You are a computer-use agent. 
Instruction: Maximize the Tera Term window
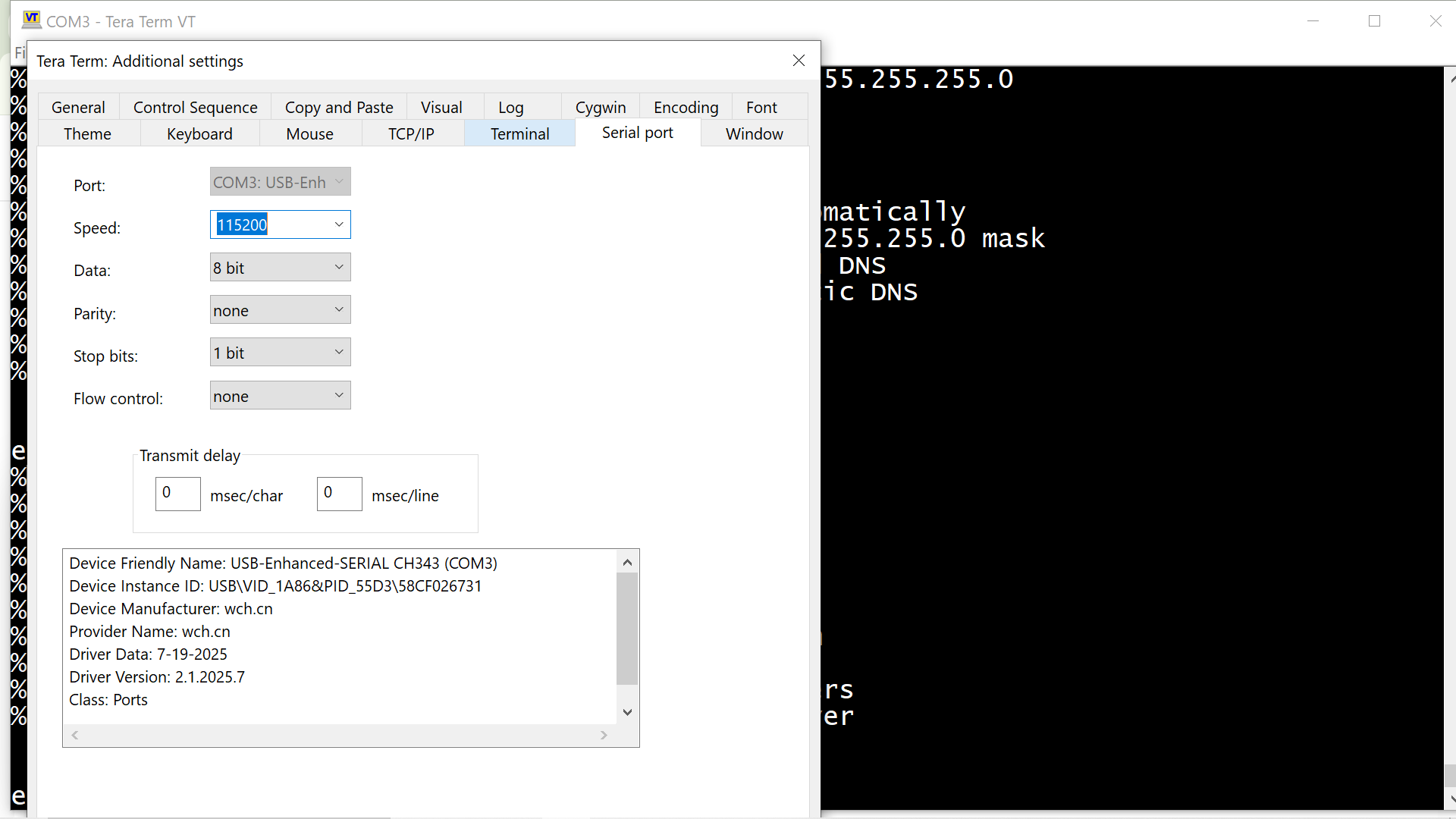1374,21
